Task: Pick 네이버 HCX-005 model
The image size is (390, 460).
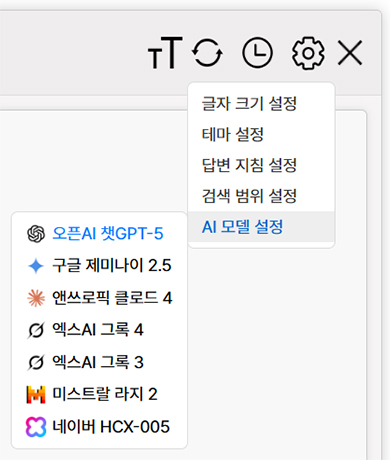Action: coord(99,427)
